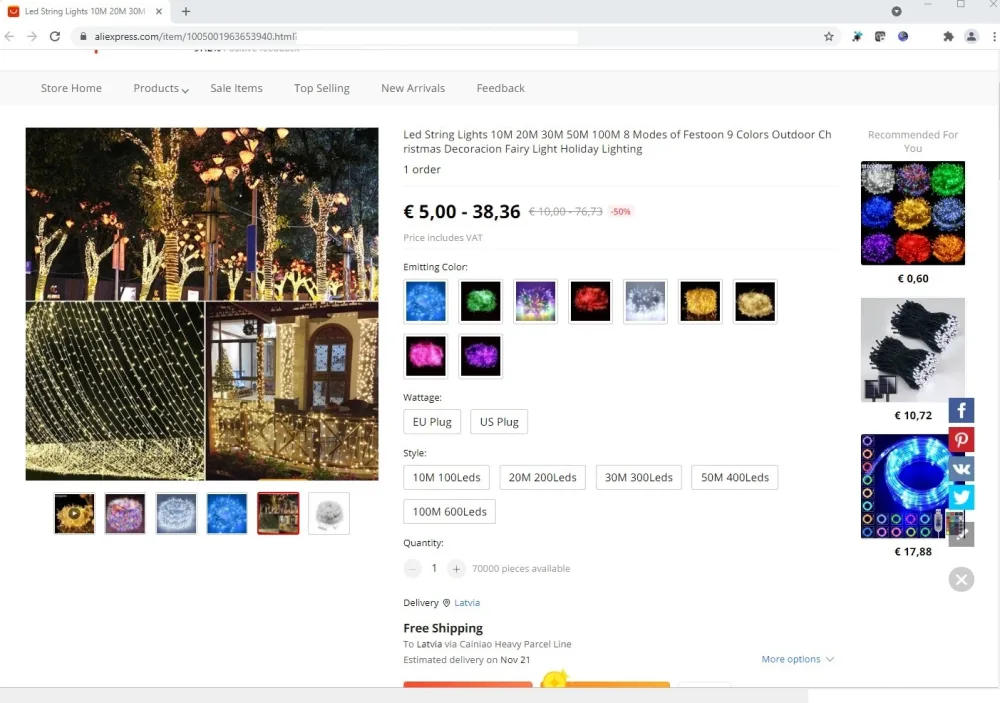Click the lock icon in the address bar

83,36
